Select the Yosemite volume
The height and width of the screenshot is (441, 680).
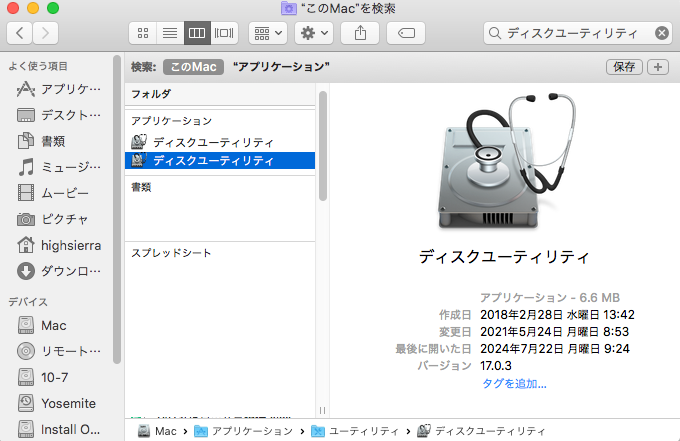click(59, 403)
